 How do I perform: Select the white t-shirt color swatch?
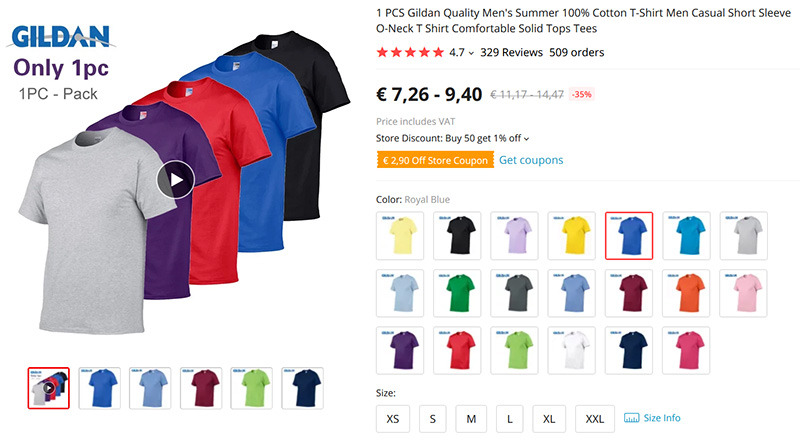pos(571,351)
